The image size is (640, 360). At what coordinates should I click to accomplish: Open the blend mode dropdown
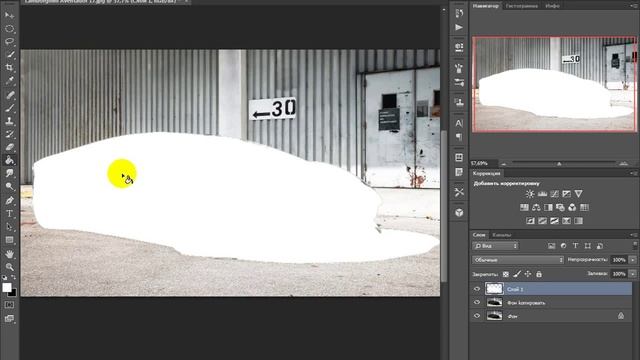pos(518,260)
